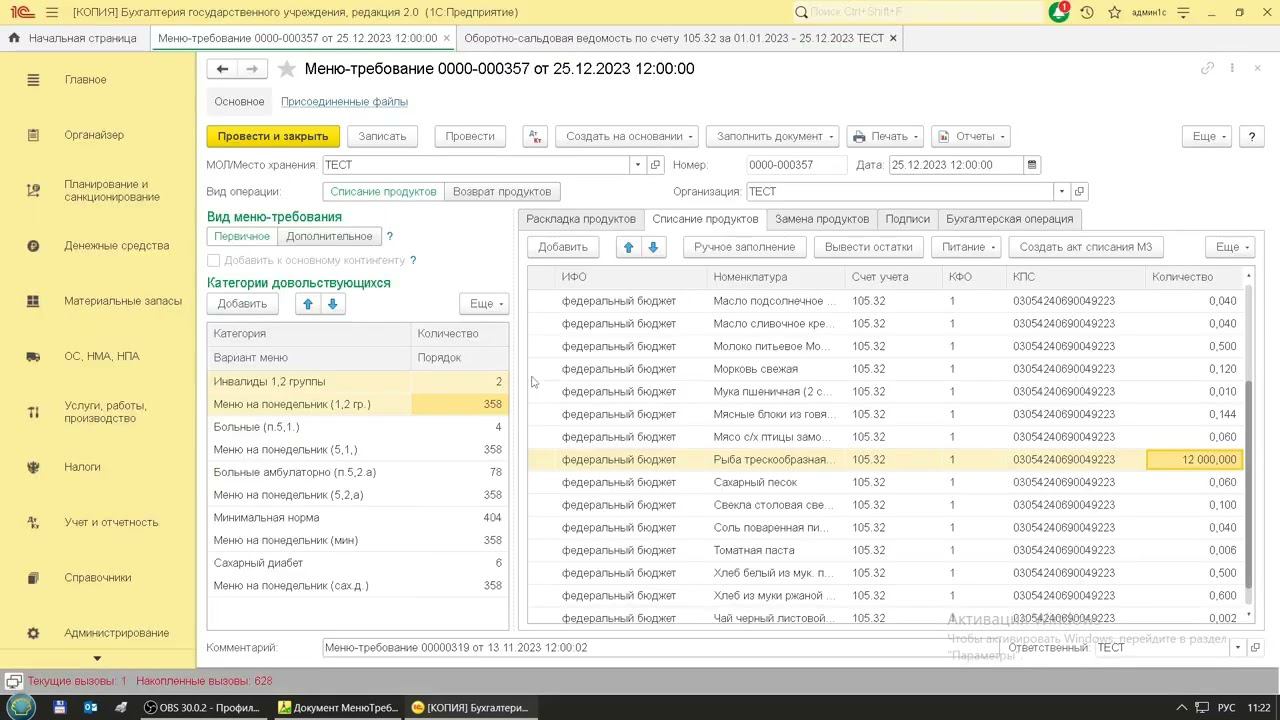
Task: Click the favorites star next to document title
Action: [287, 69]
